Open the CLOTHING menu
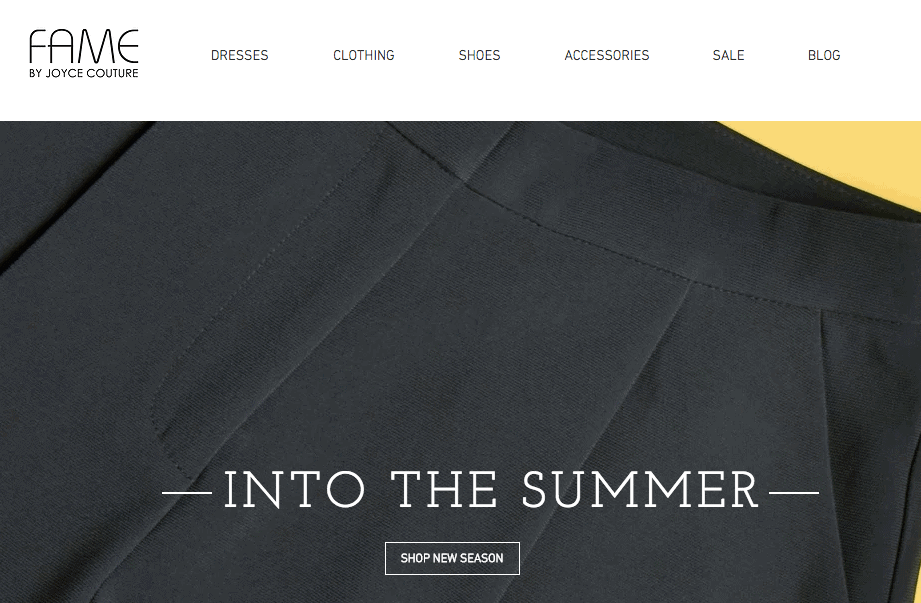 [x=364, y=55]
